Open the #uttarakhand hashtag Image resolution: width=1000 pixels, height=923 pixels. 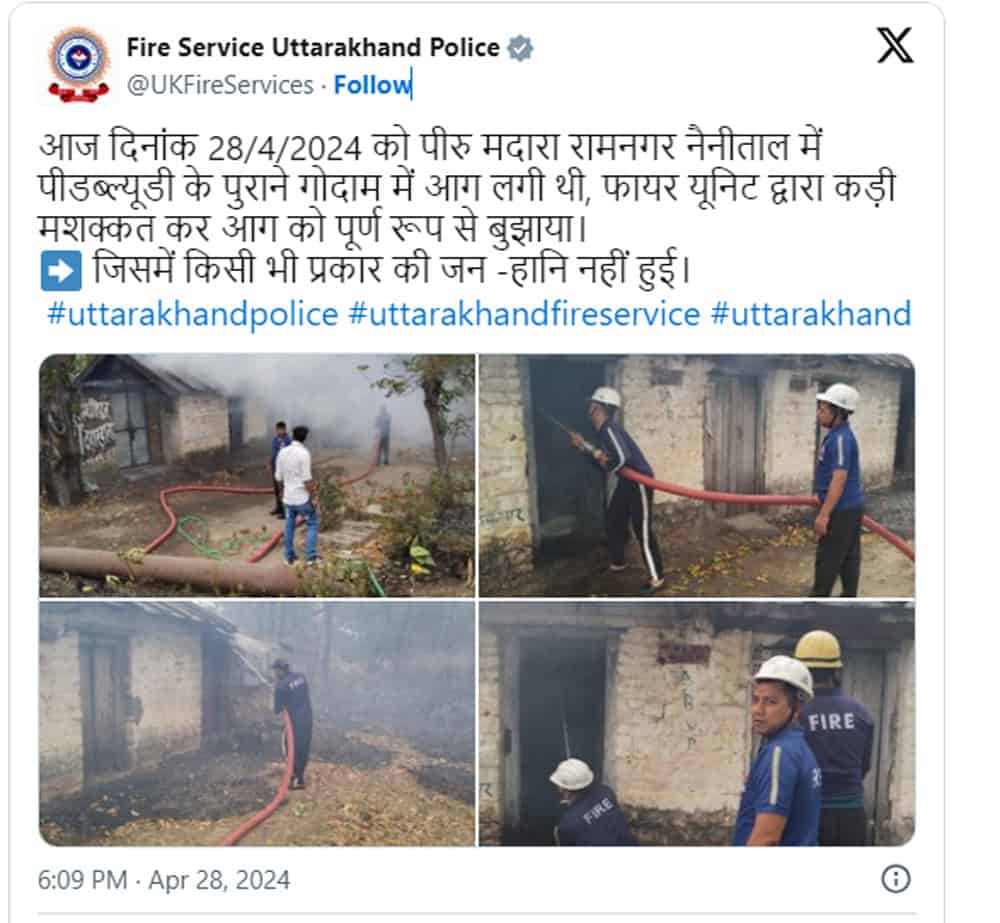click(811, 314)
